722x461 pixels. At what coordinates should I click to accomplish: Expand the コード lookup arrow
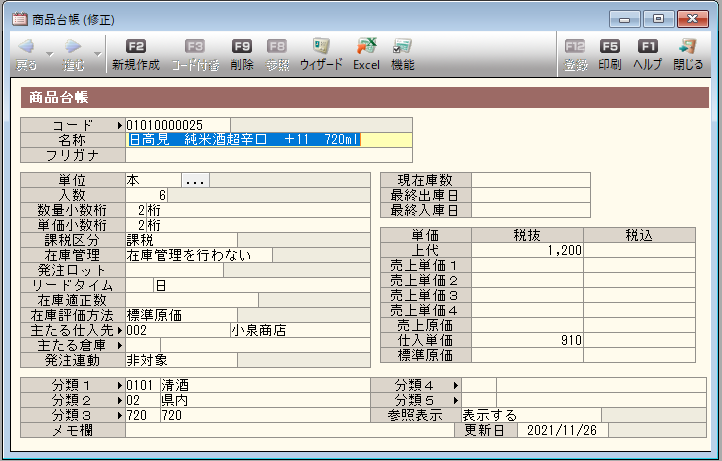click(x=120, y=125)
